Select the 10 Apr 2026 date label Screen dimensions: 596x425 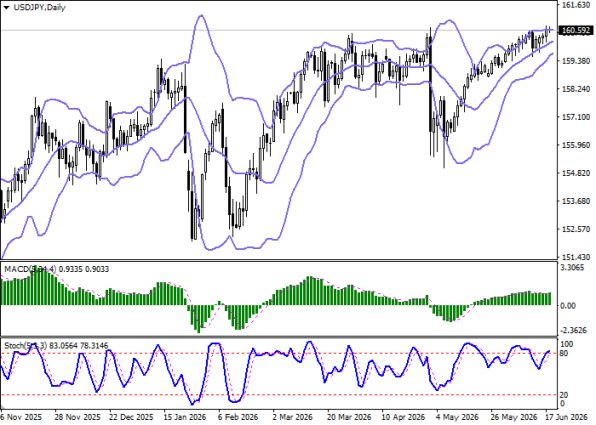402,417
